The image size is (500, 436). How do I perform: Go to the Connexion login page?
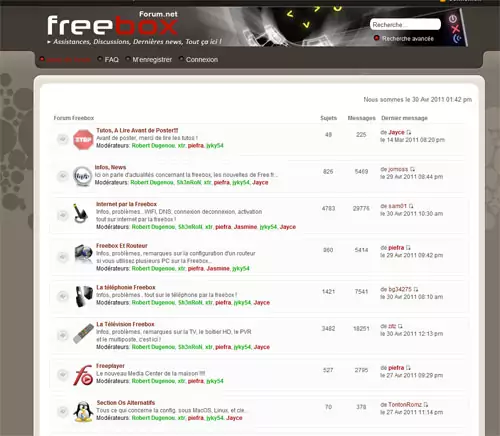202,60
